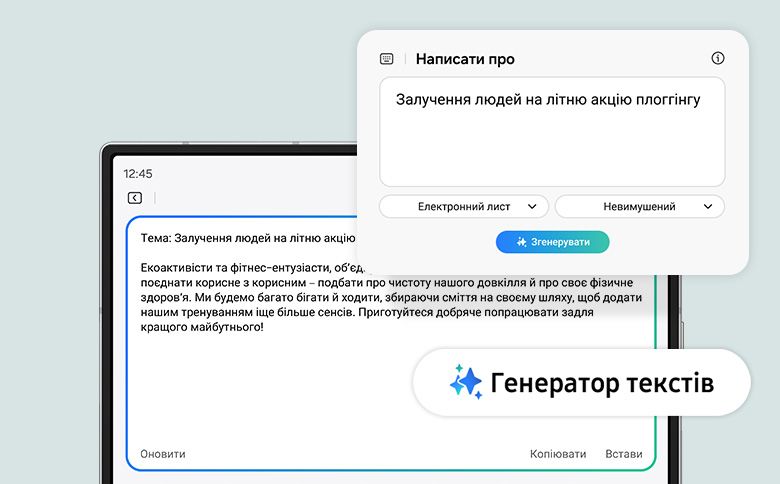Click Копіювати to copy the generated text
The image size is (780, 484).
click(x=558, y=454)
